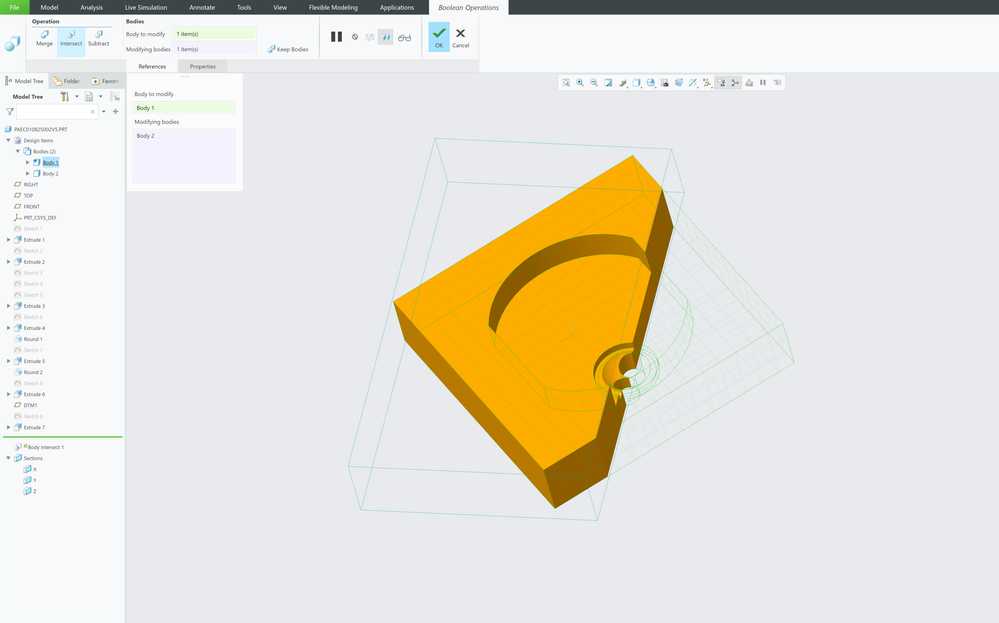Click the Model Tree settings hammer icon
The image size is (999, 623).
tap(64, 97)
